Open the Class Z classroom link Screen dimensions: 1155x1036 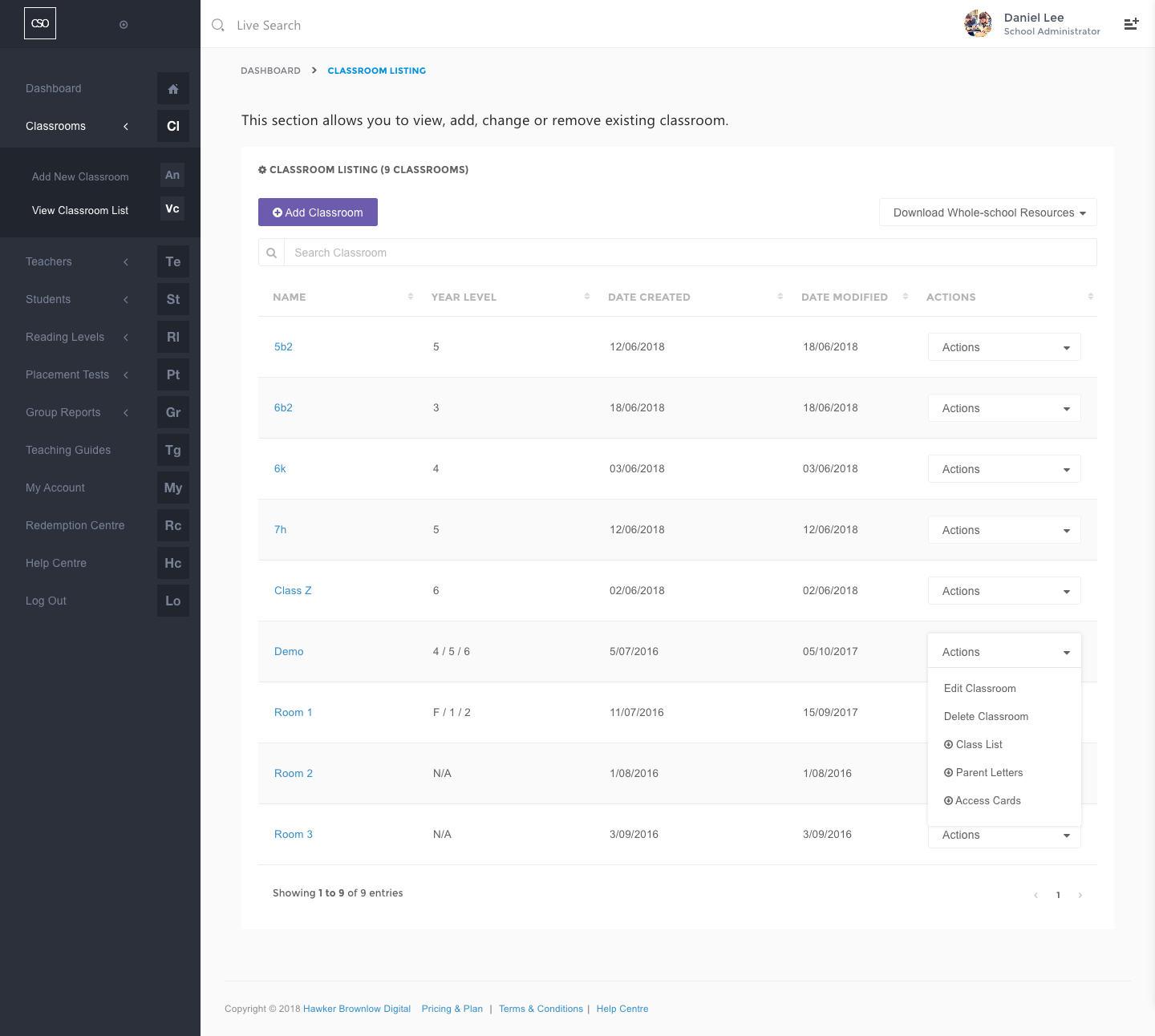293,590
